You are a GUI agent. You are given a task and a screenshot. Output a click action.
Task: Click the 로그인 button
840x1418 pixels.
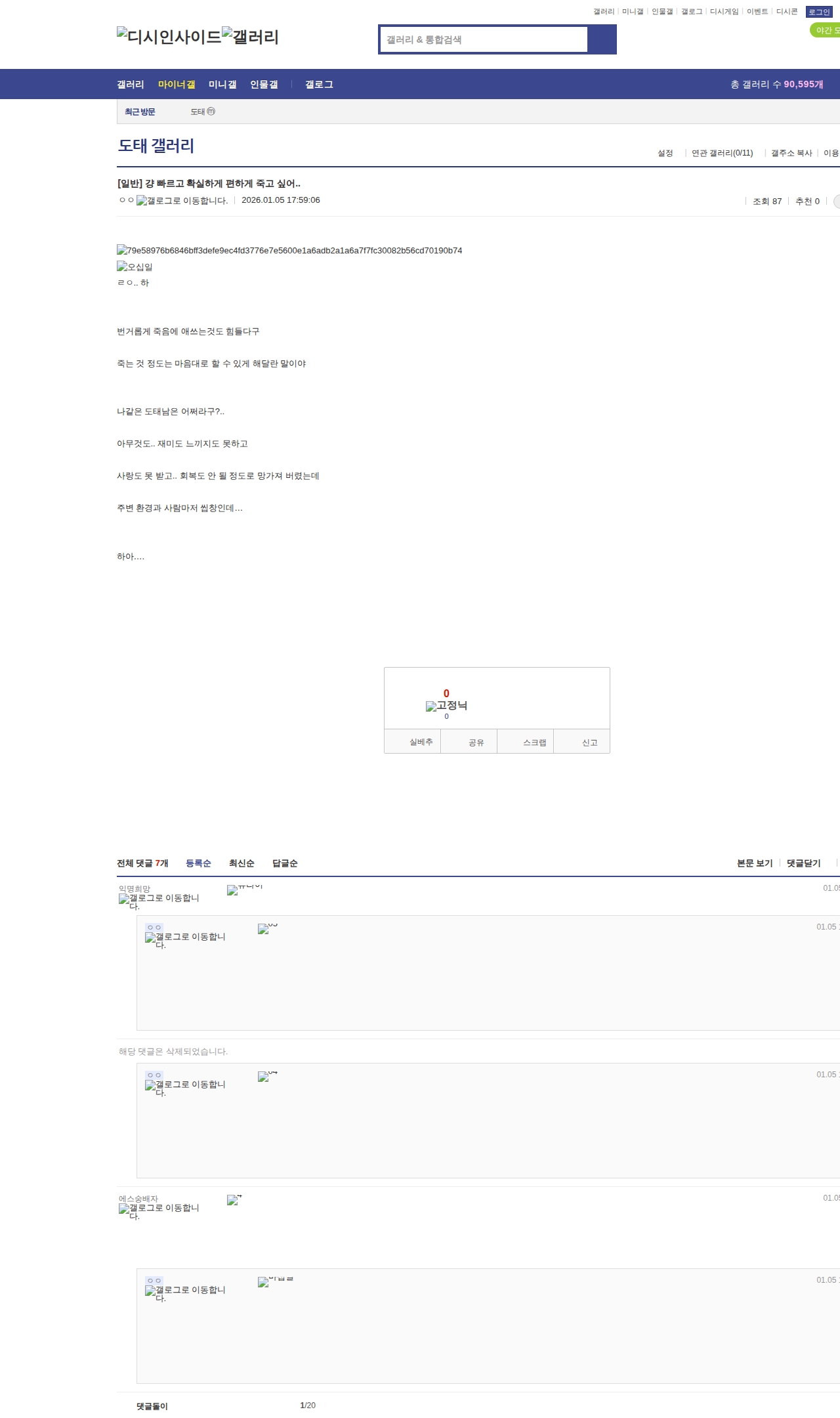819,12
